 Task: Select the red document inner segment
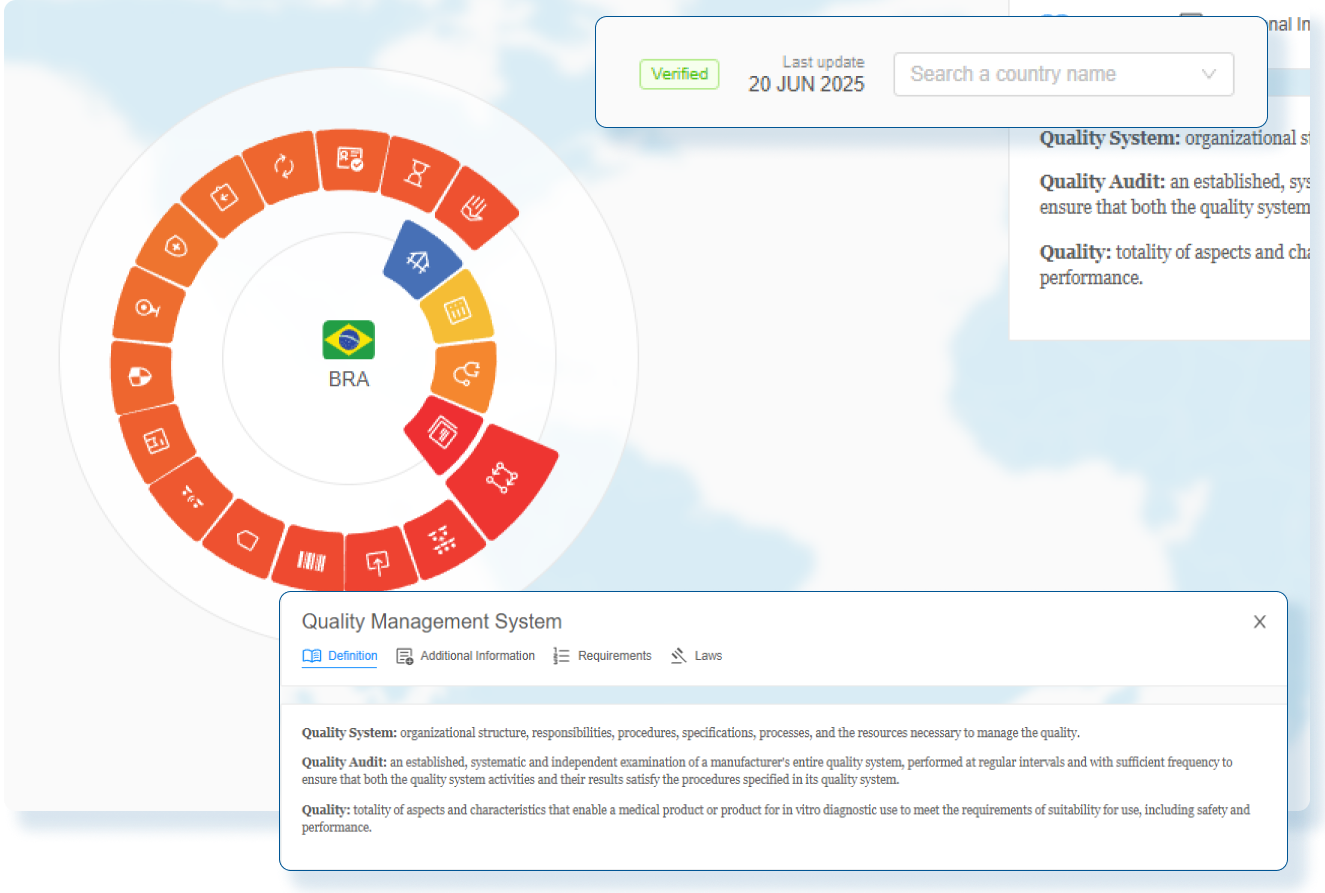pyautogui.click(x=443, y=434)
